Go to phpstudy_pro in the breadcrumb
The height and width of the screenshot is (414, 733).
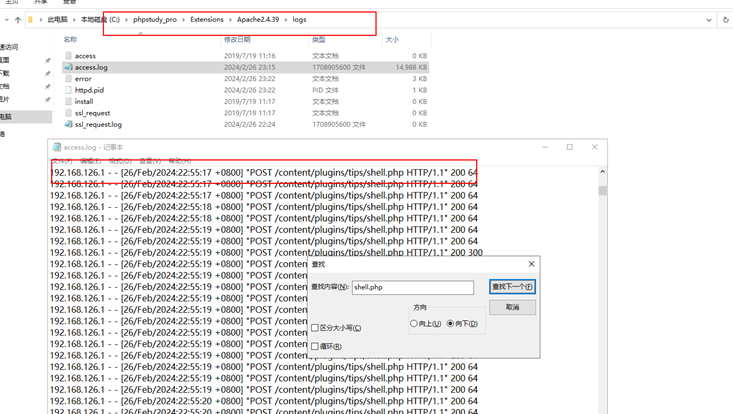pyautogui.click(x=155, y=20)
